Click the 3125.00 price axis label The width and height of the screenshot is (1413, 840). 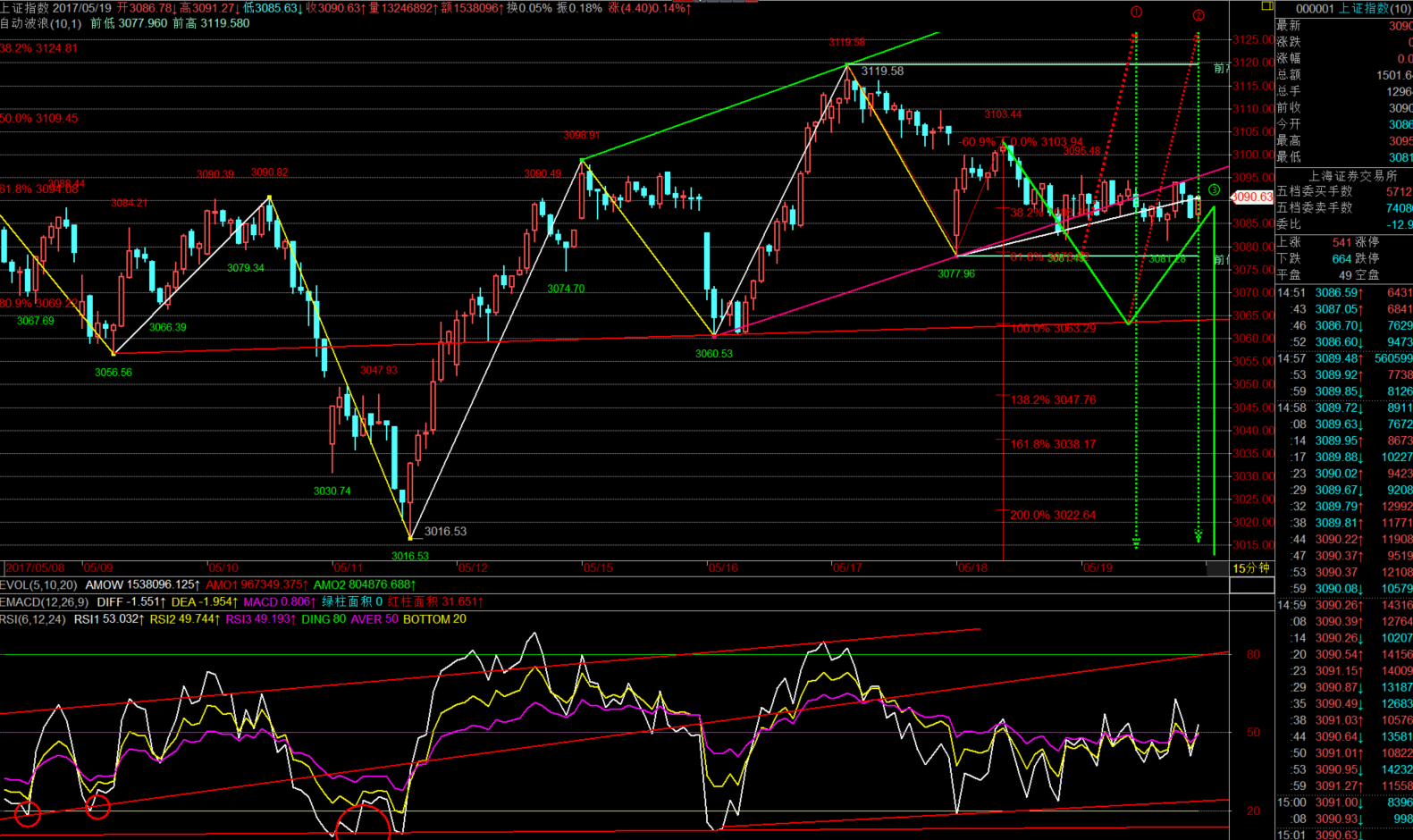[1253, 39]
